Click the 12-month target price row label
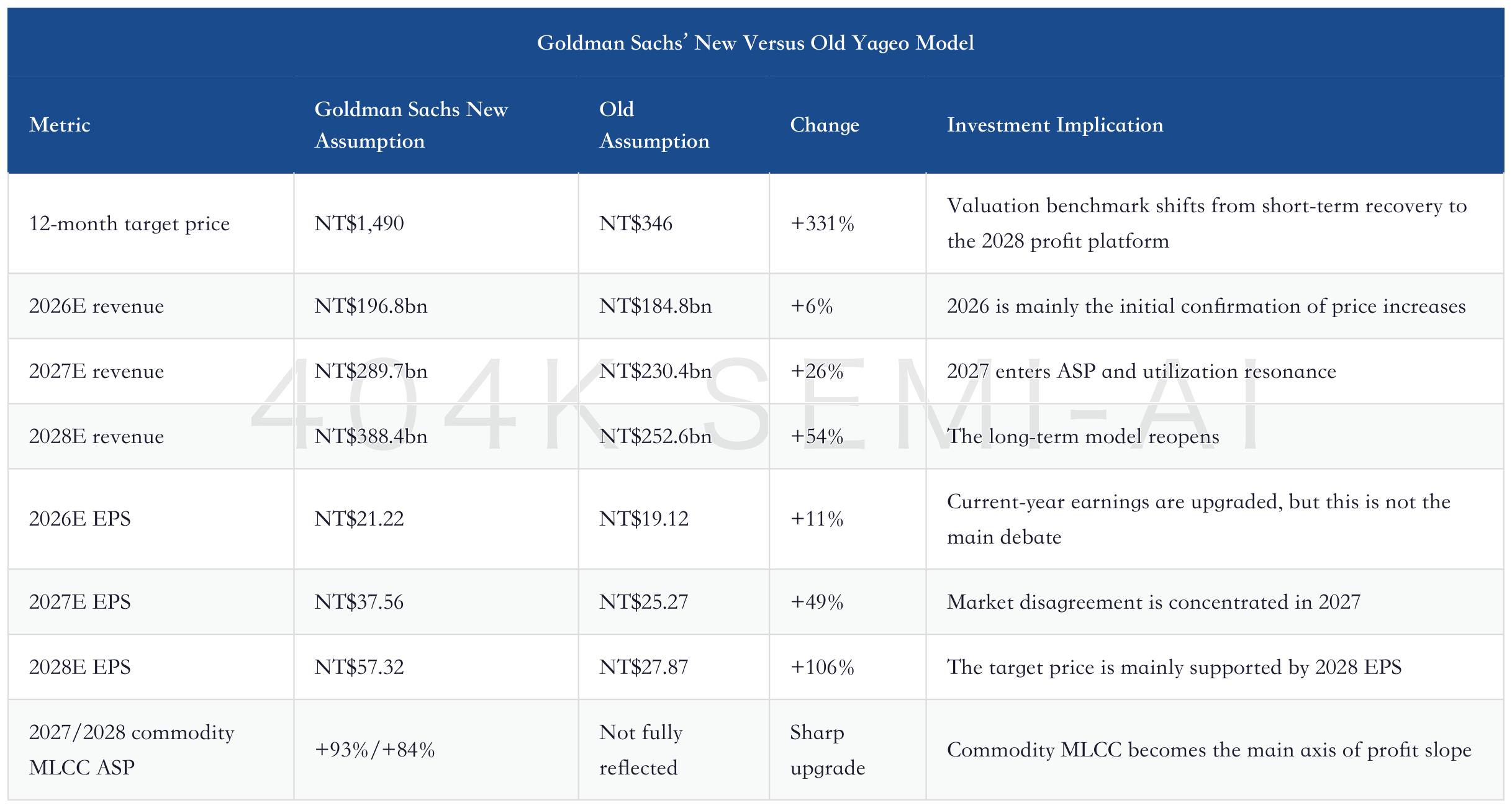This screenshot has height=808, width=1512. [129, 223]
